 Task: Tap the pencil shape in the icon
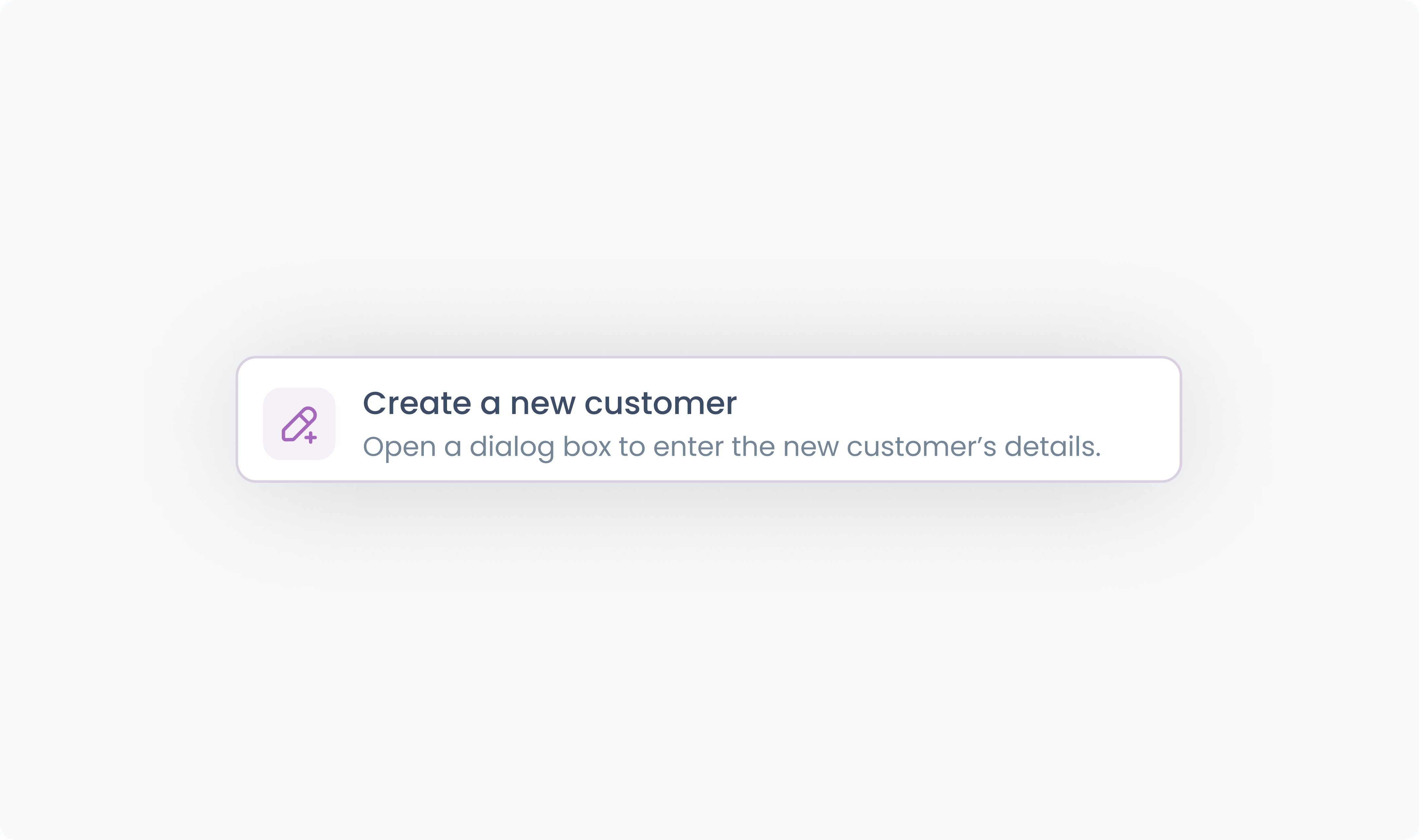(x=298, y=423)
